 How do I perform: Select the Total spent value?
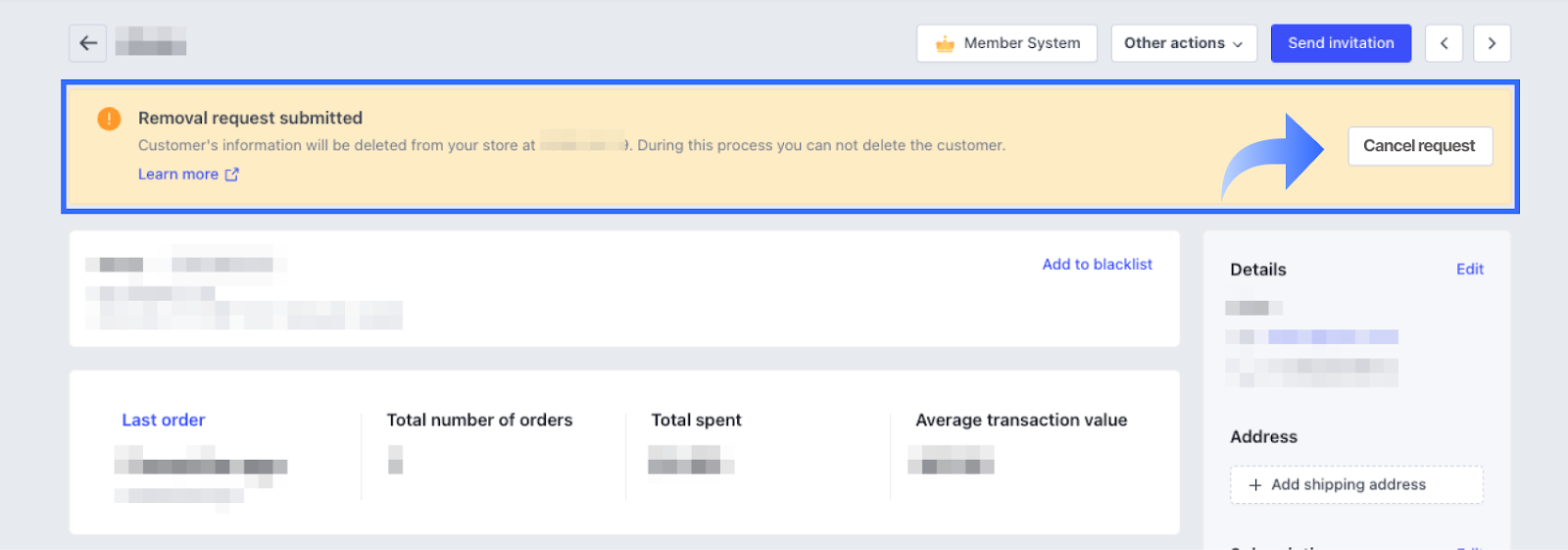tap(691, 460)
